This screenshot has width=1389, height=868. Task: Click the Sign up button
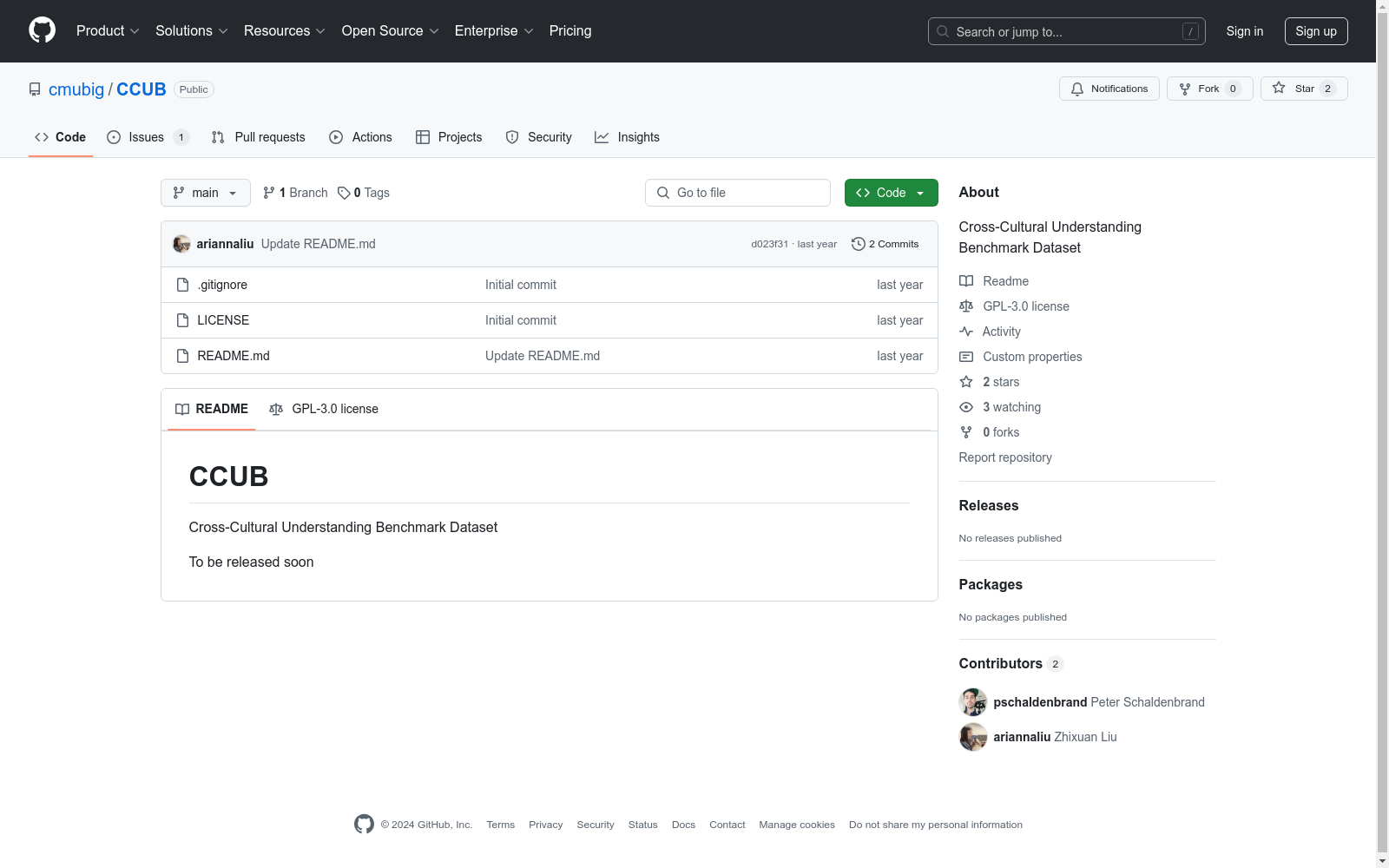tap(1316, 31)
